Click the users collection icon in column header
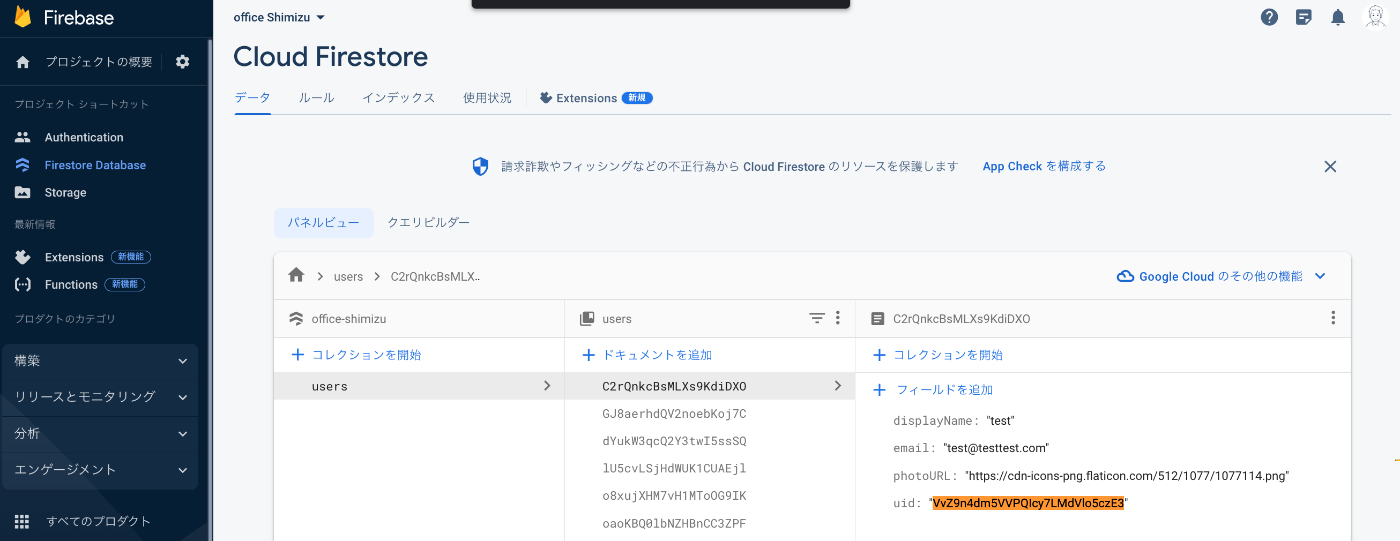This screenshot has width=1400, height=541. [x=587, y=319]
